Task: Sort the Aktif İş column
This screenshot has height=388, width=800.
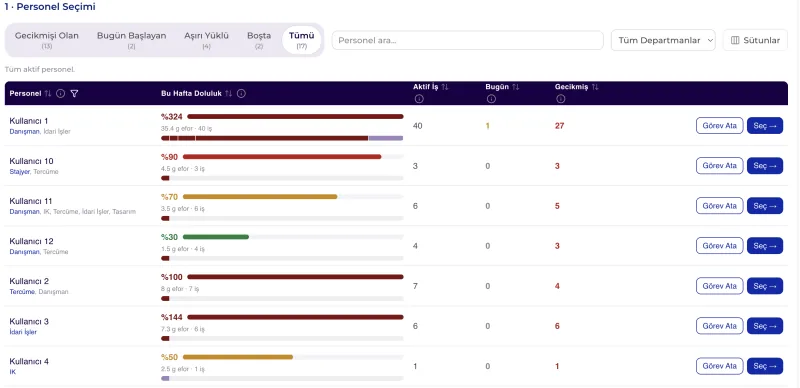Action: pyautogui.click(x=445, y=87)
